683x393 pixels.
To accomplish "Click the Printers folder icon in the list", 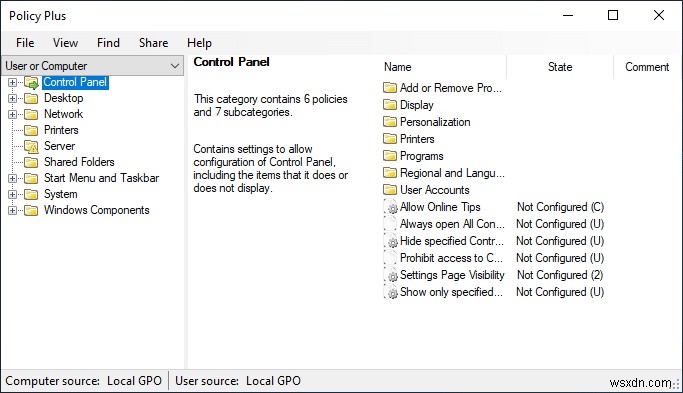I will pyautogui.click(x=390, y=139).
